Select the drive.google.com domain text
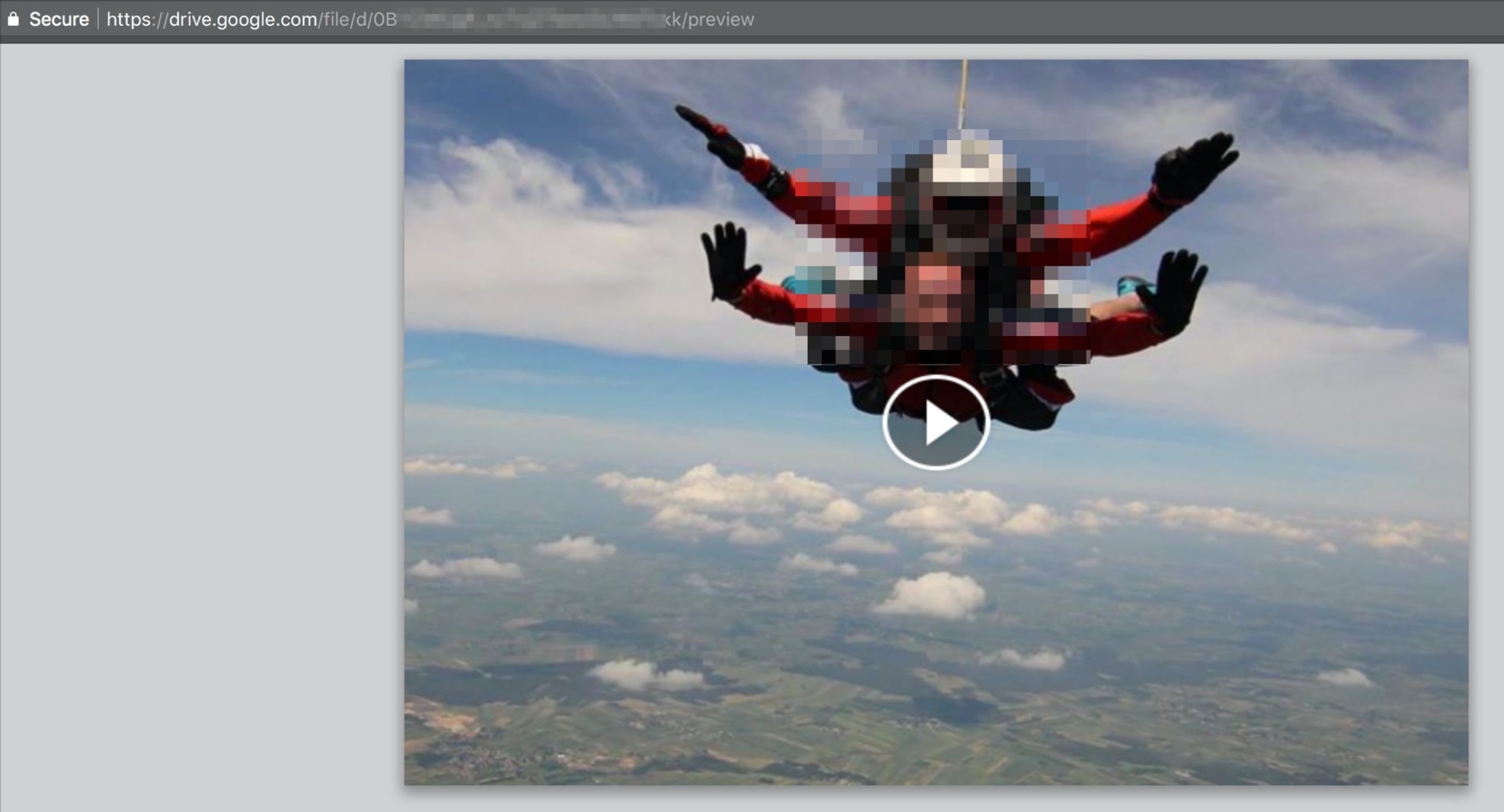The width and height of the screenshot is (1504, 812). [243, 19]
